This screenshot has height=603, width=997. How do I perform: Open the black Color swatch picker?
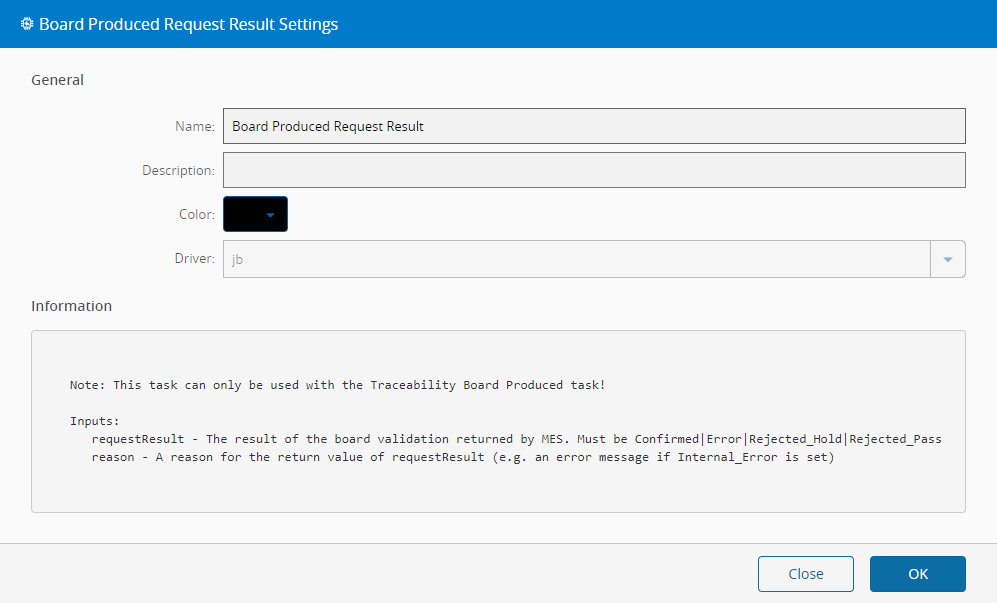pyautogui.click(x=245, y=214)
